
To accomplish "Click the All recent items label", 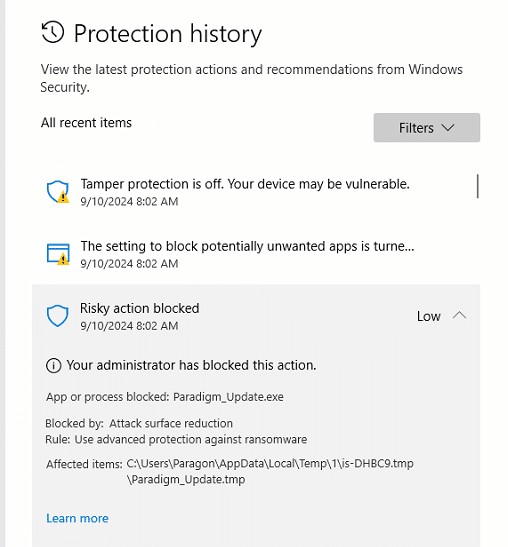I will click(86, 123).
